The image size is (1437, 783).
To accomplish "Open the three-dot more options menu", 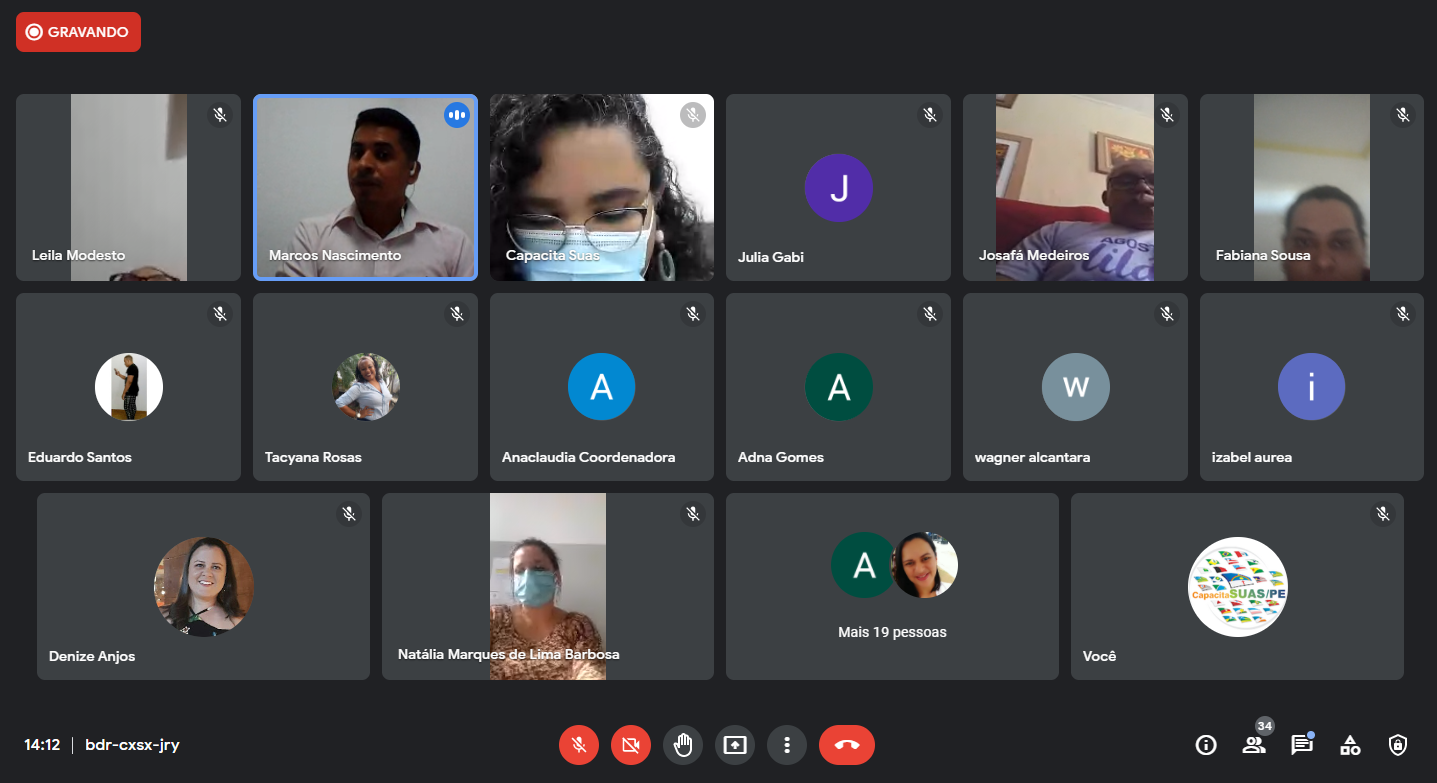I will 787,745.
